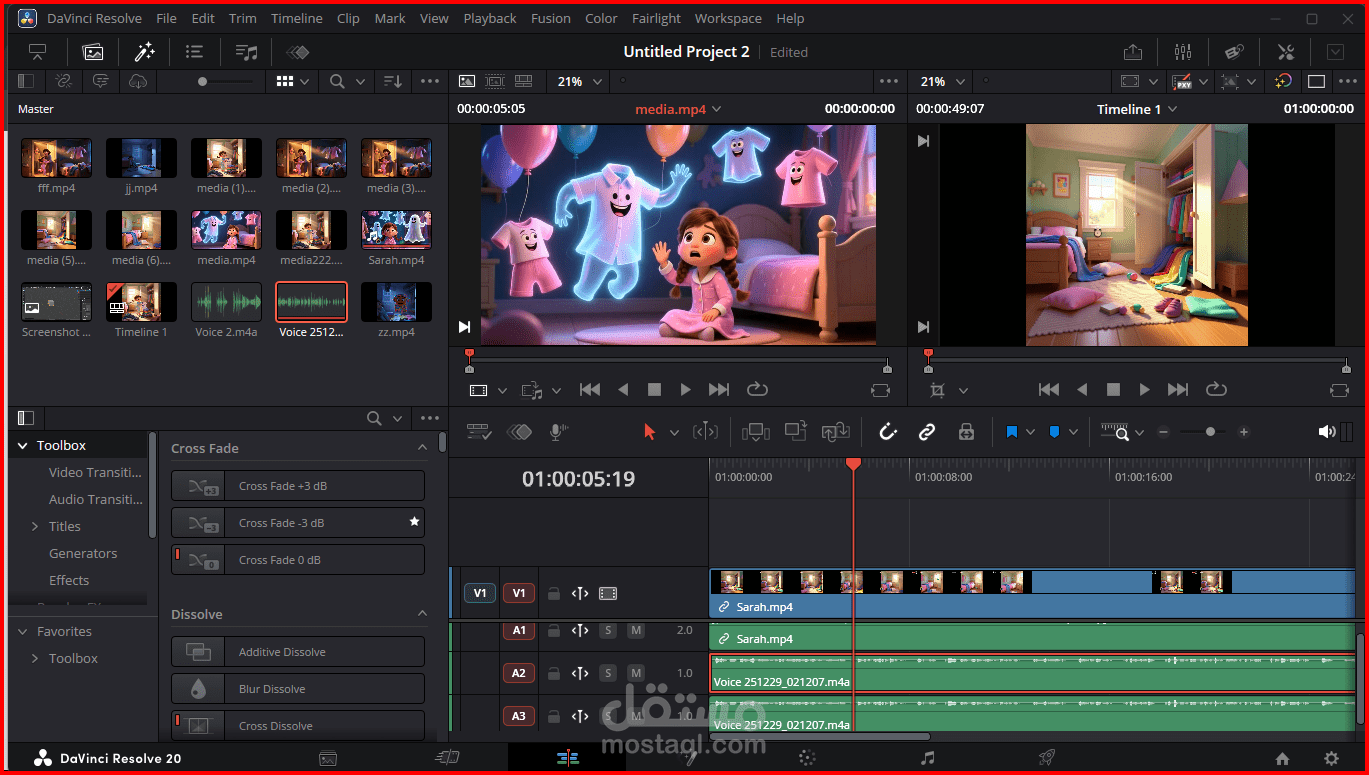Select the blue flag marker icon
The width and height of the screenshot is (1369, 775).
tap(1012, 432)
